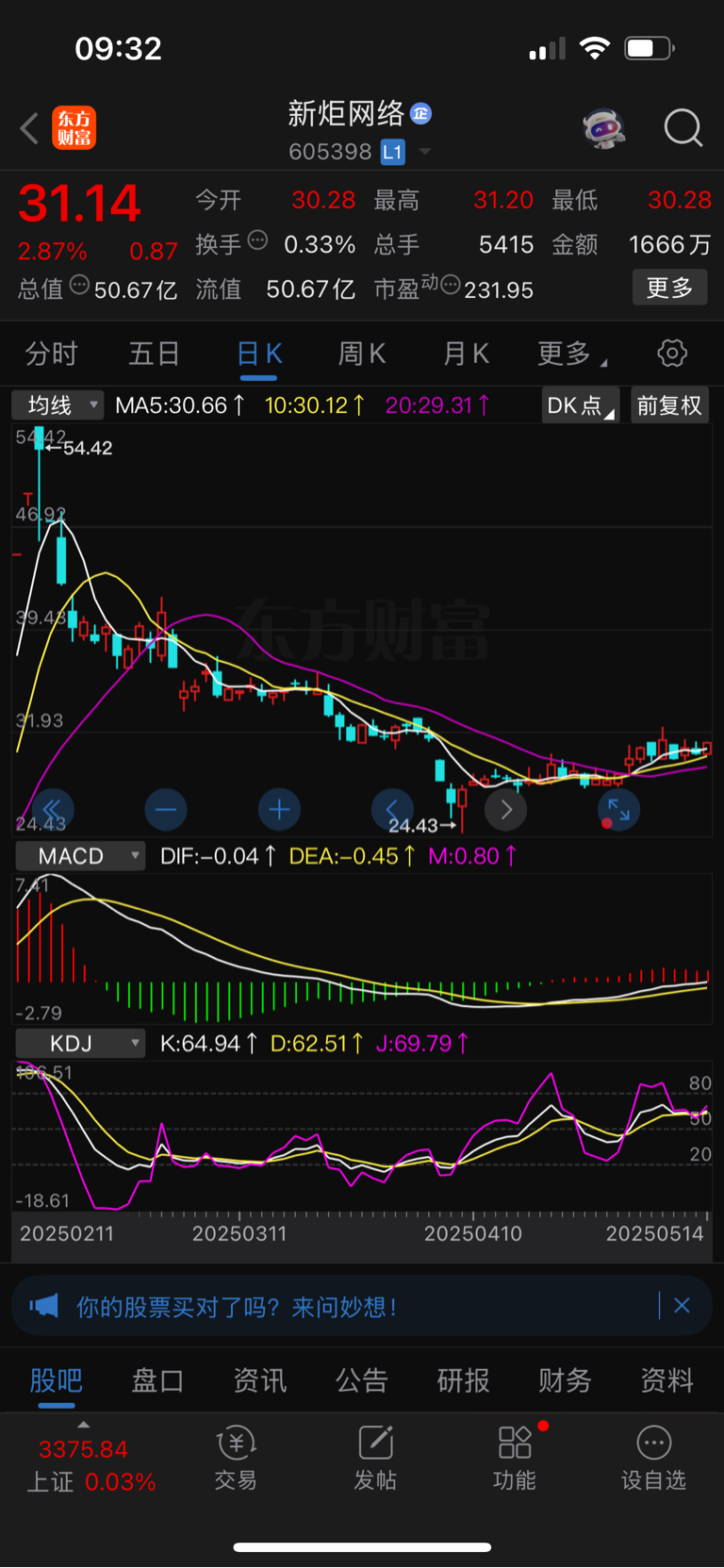Zoom out chart with minus button

166,809
